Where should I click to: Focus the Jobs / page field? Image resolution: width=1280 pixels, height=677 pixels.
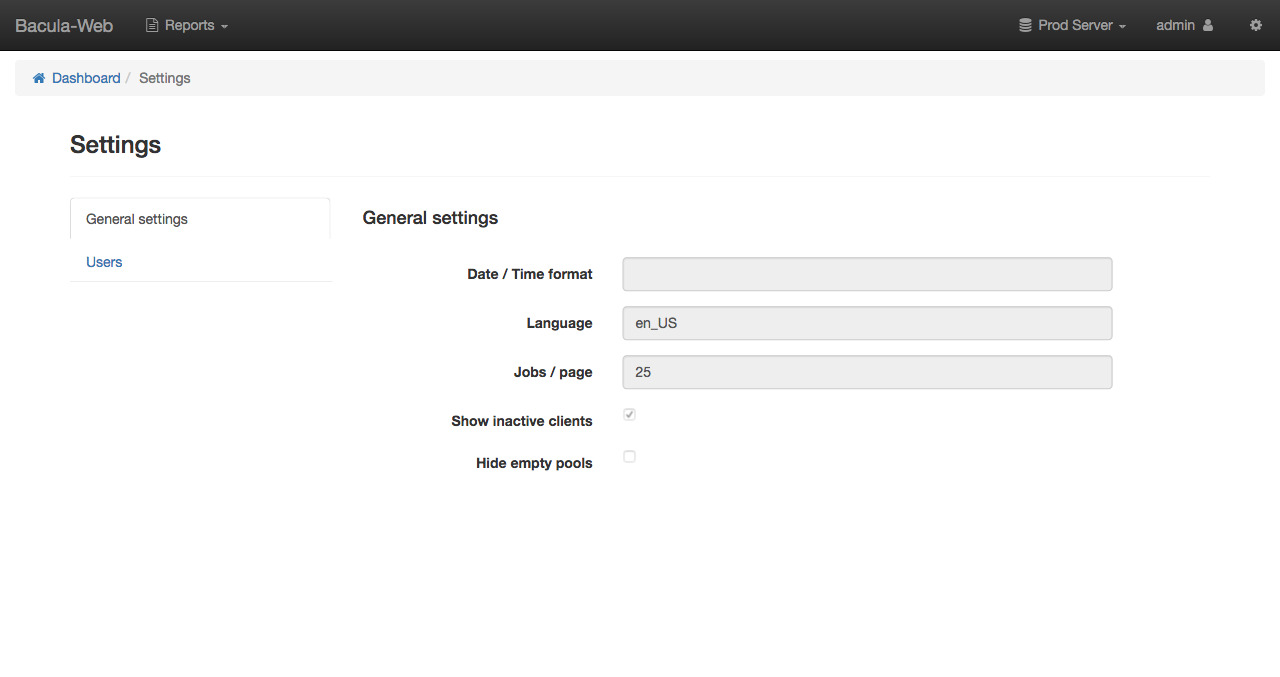867,372
